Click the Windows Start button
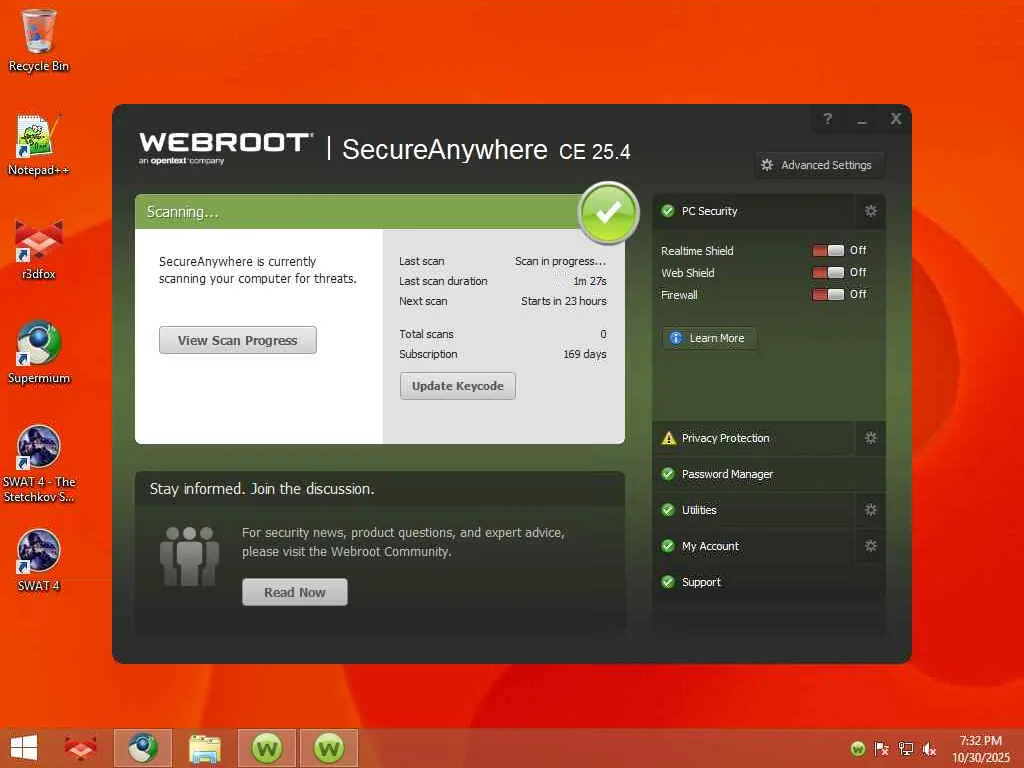 [x=24, y=748]
